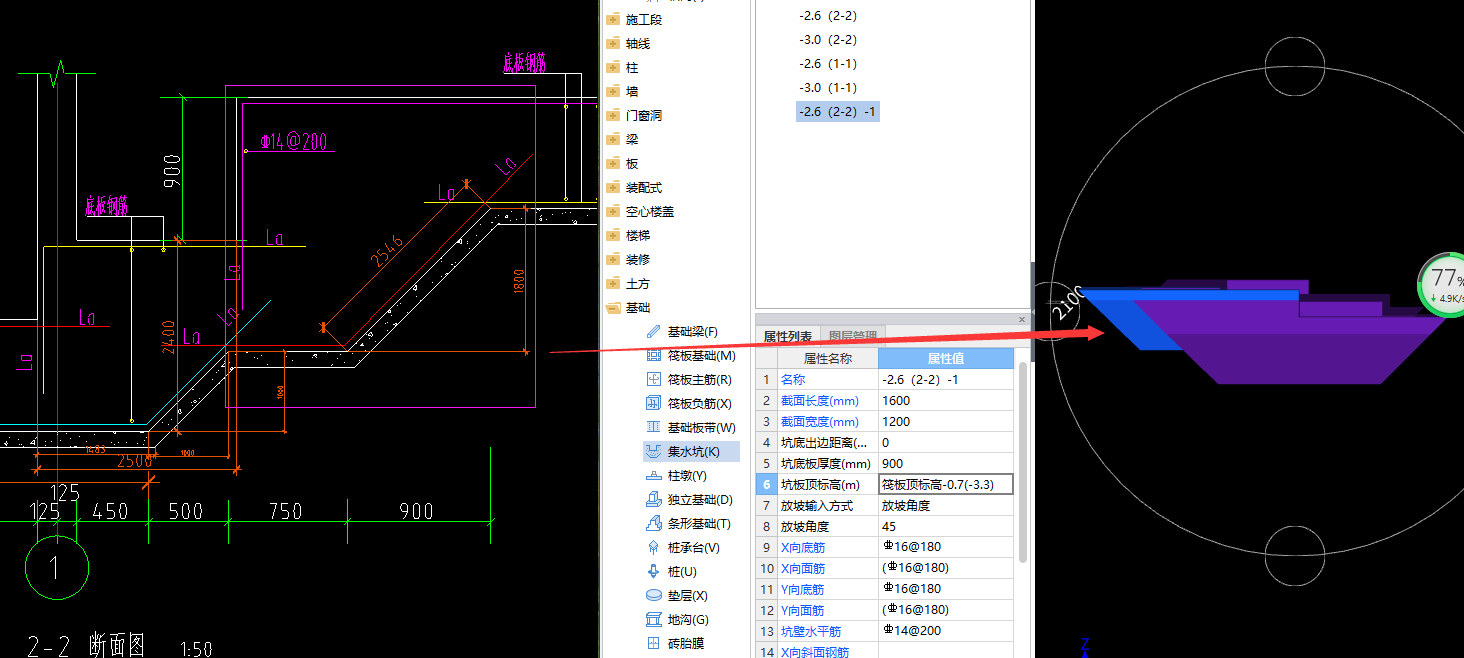This screenshot has height=658, width=1464.
Task: Switch to the 属性列表 tab
Action: coord(788,336)
